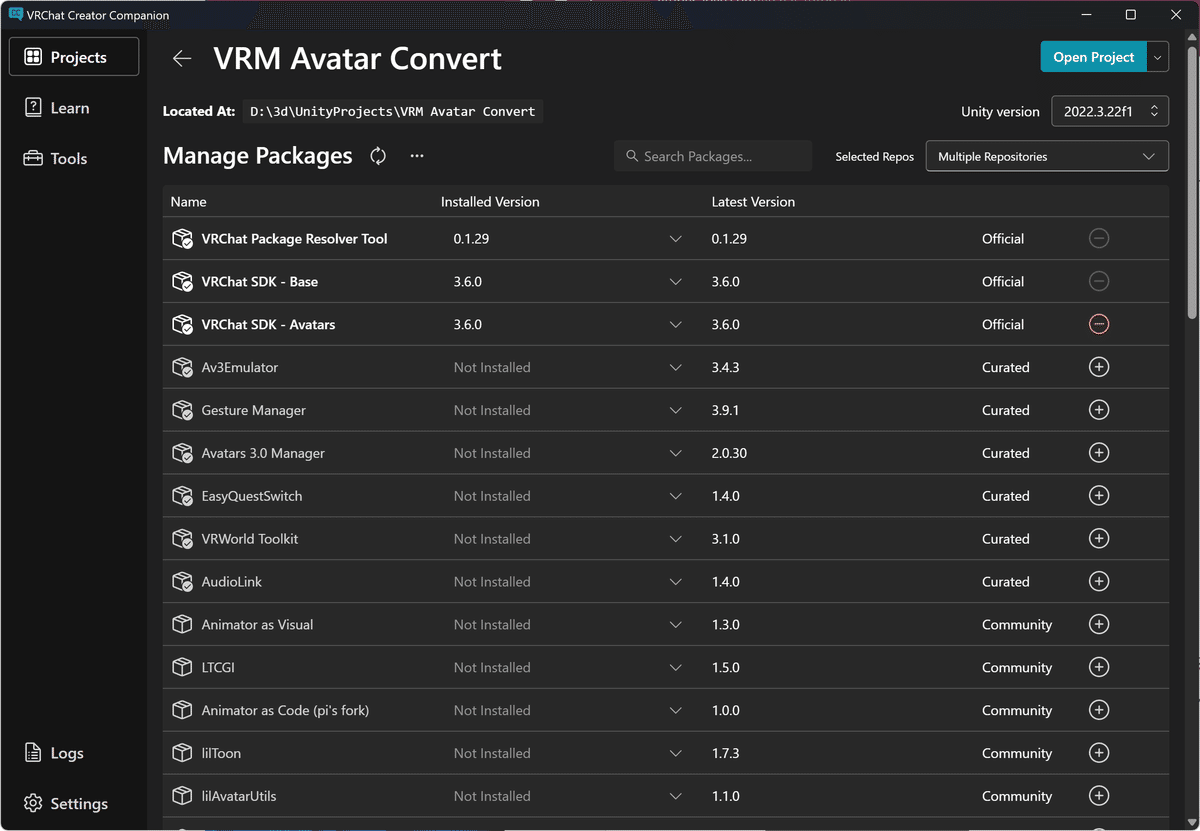1200x831 pixels.
Task: Click the LTCGI package box icon
Action: pos(182,667)
